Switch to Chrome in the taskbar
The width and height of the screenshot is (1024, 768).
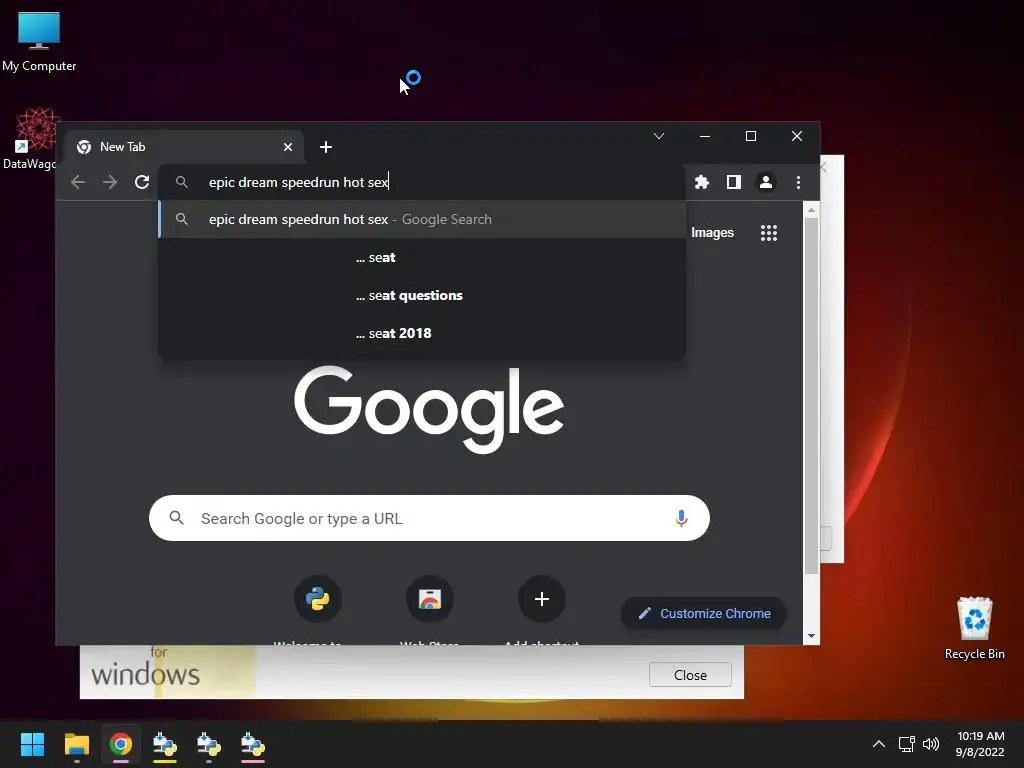[121, 744]
